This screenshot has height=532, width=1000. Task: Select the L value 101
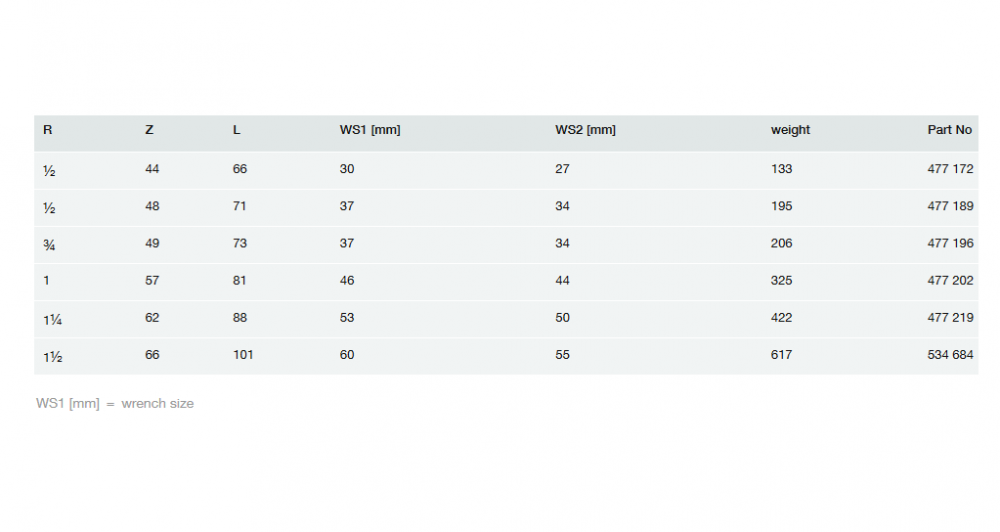click(243, 355)
